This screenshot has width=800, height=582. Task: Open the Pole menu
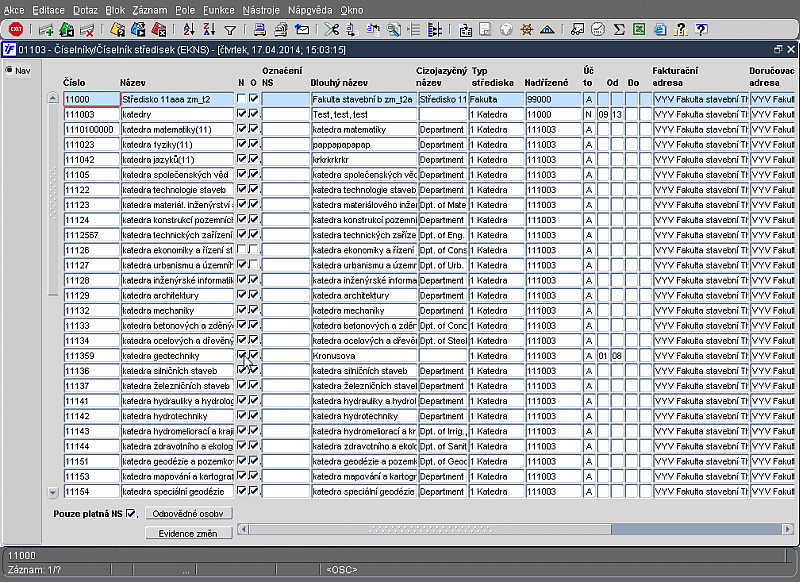(x=185, y=10)
